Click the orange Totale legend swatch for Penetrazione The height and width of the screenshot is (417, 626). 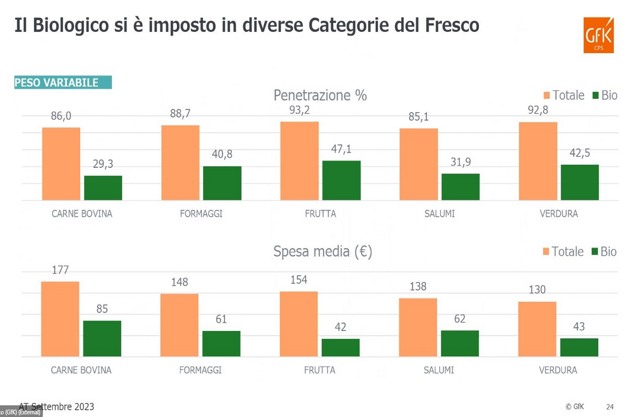tap(544, 96)
